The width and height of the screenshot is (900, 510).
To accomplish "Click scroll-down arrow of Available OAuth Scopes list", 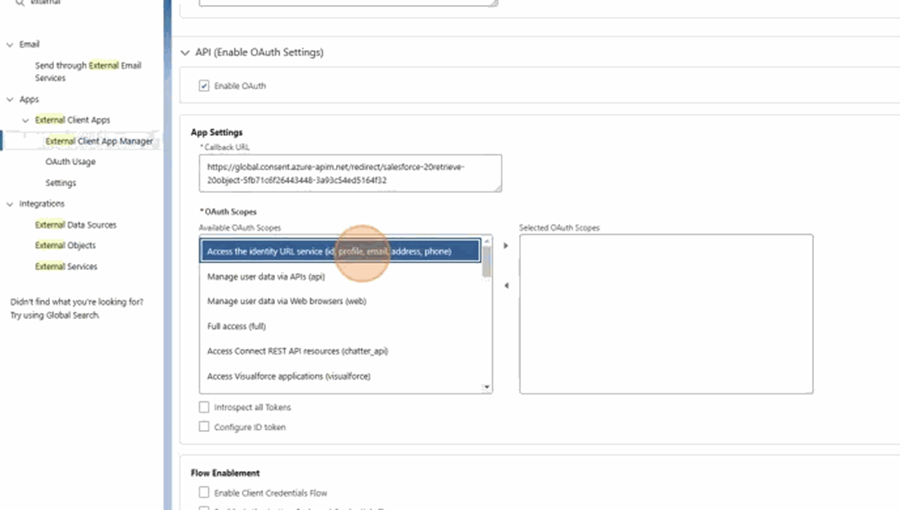I will click(x=487, y=386).
